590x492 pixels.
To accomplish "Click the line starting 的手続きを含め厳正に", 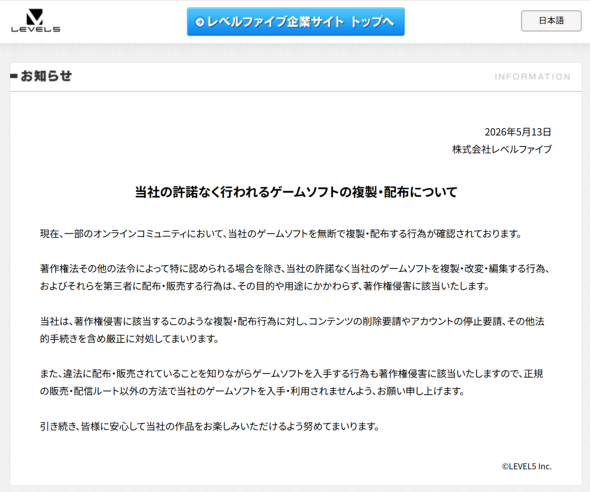I will [129, 339].
